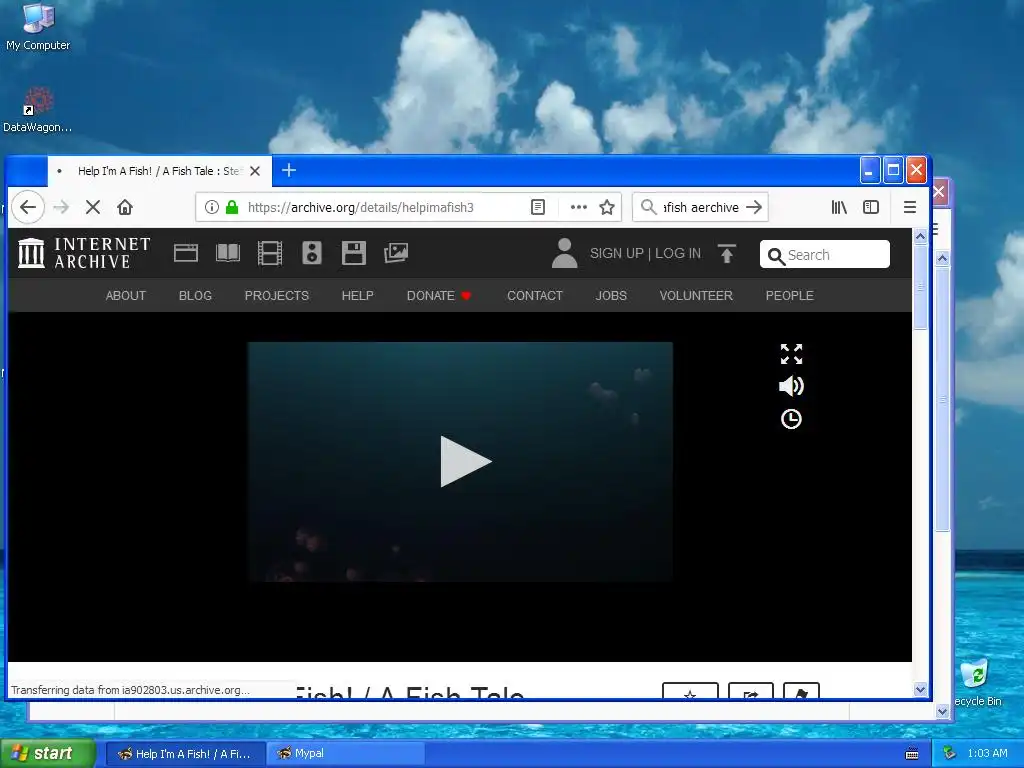The height and width of the screenshot is (768, 1024).
Task: Open the BLOG menu item
Action: pyautogui.click(x=195, y=296)
